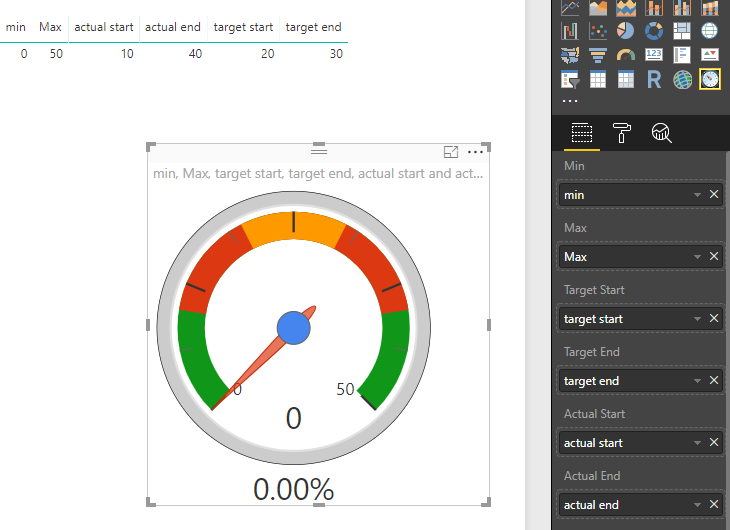Viewport: 730px width, 530px height.
Task: Open dropdown arrow for target start field
Action: pos(697,319)
